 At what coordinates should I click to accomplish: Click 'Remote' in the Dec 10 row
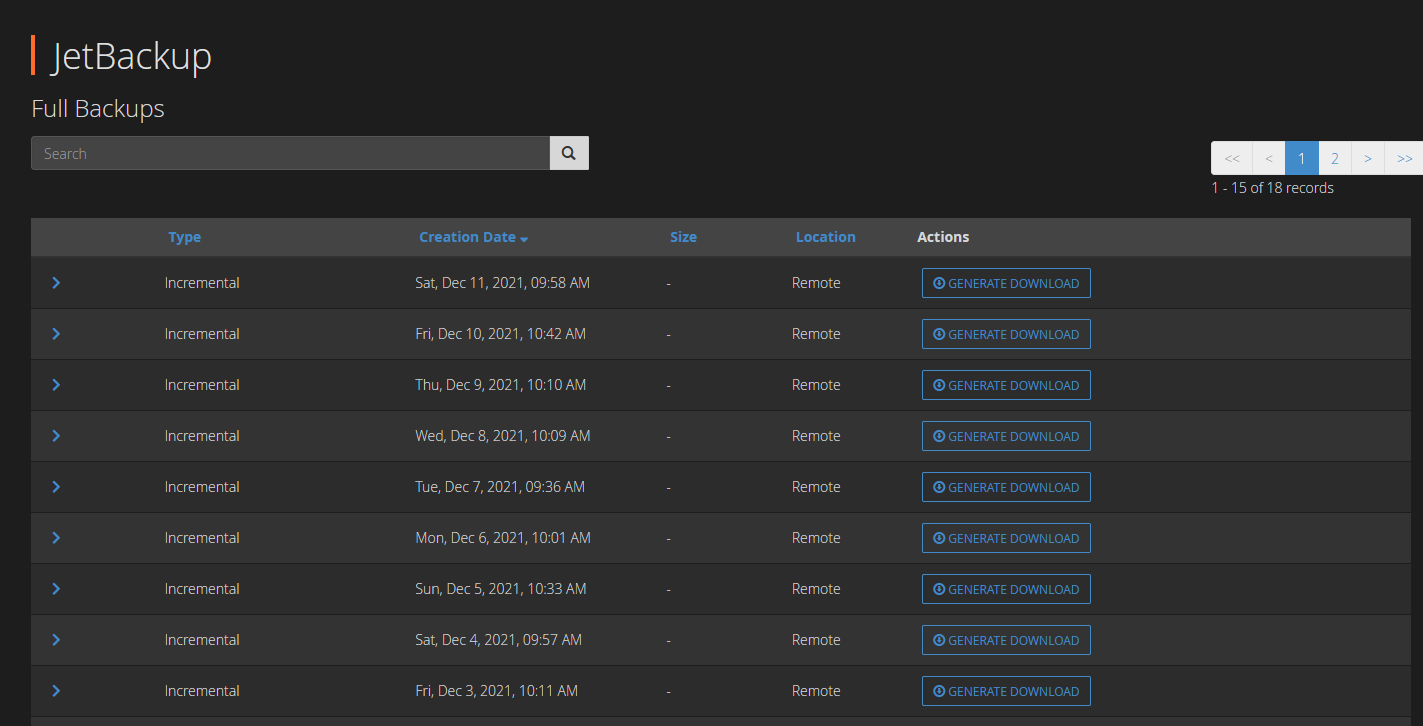[816, 334]
